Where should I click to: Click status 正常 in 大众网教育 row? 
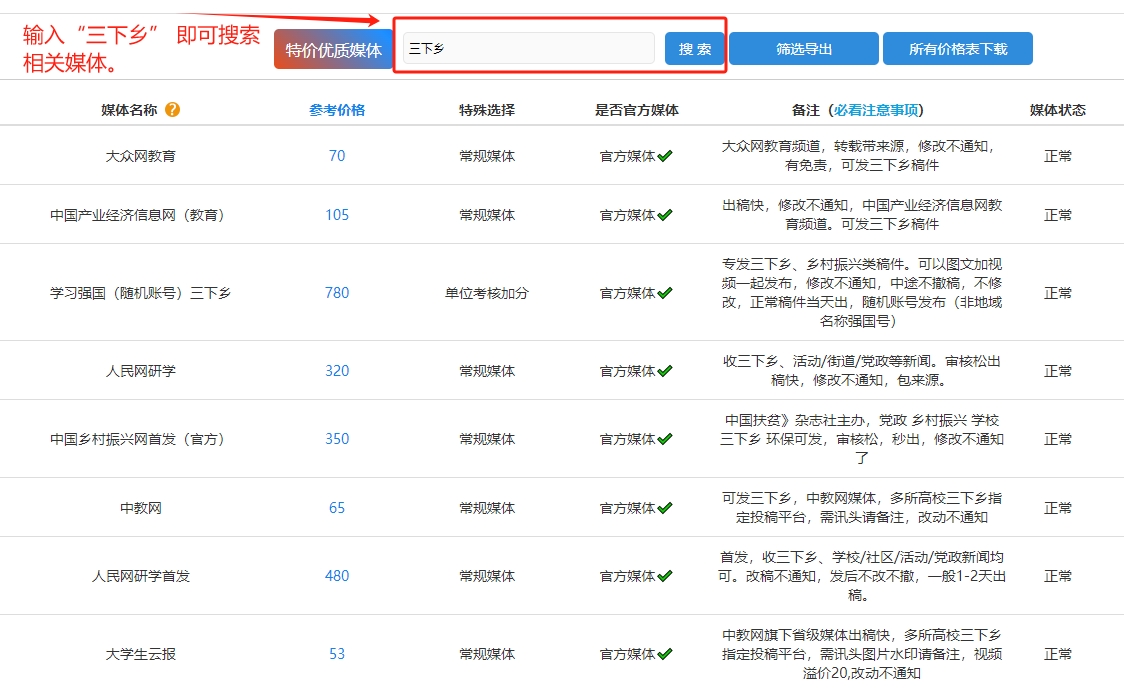1057,156
